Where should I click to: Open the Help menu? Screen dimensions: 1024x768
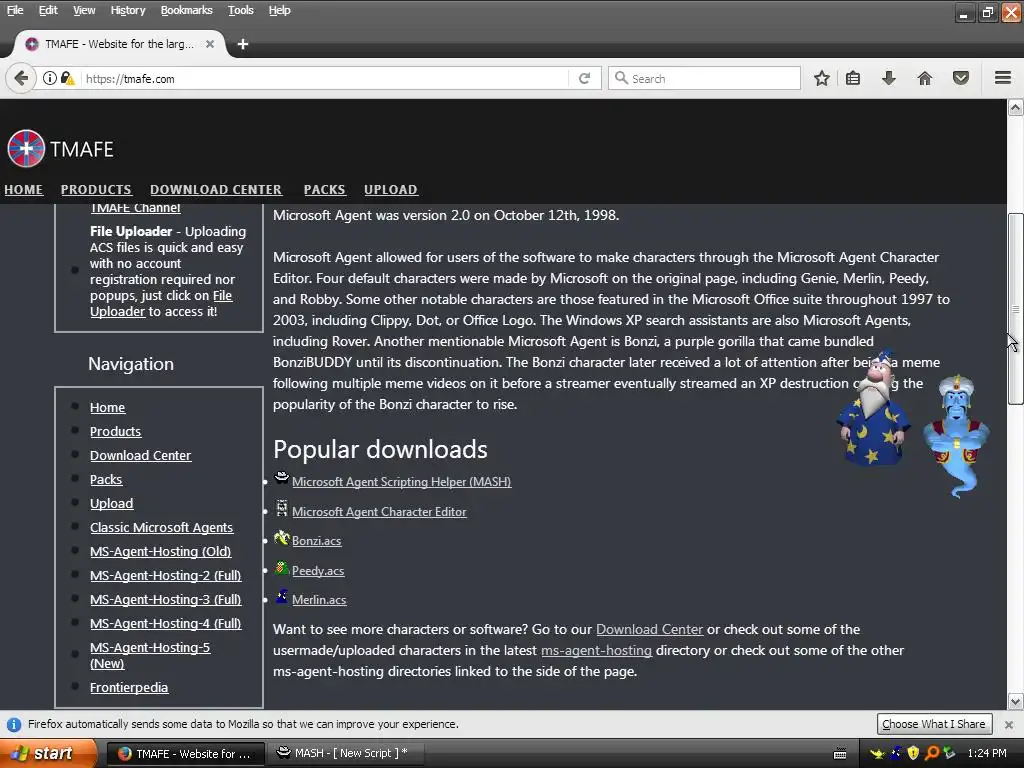[x=280, y=10]
